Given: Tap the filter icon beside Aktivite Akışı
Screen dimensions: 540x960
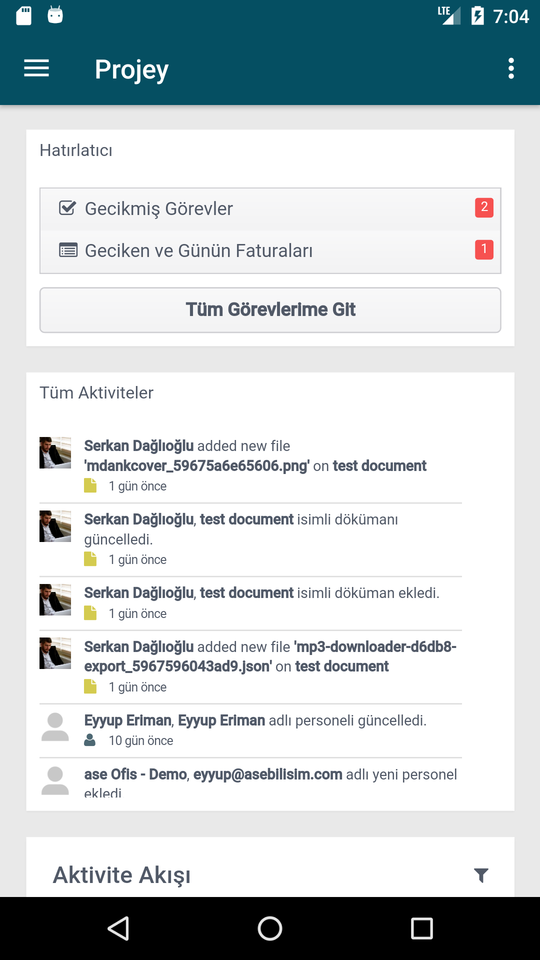Looking at the screenshot, I should [x=481, y=875].
